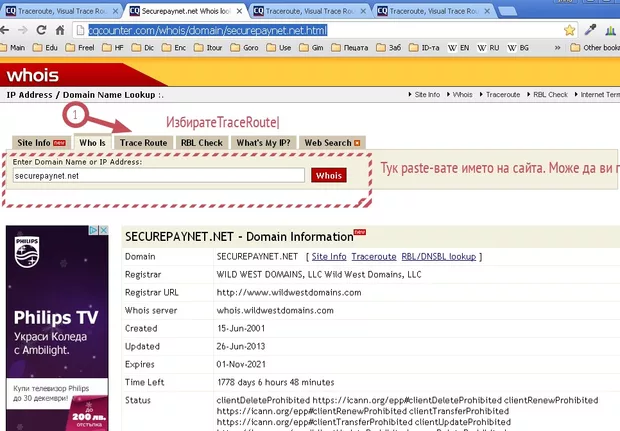620x431 pixels.
Task: Click the browser forward arrow
Action: pos(23,30)
